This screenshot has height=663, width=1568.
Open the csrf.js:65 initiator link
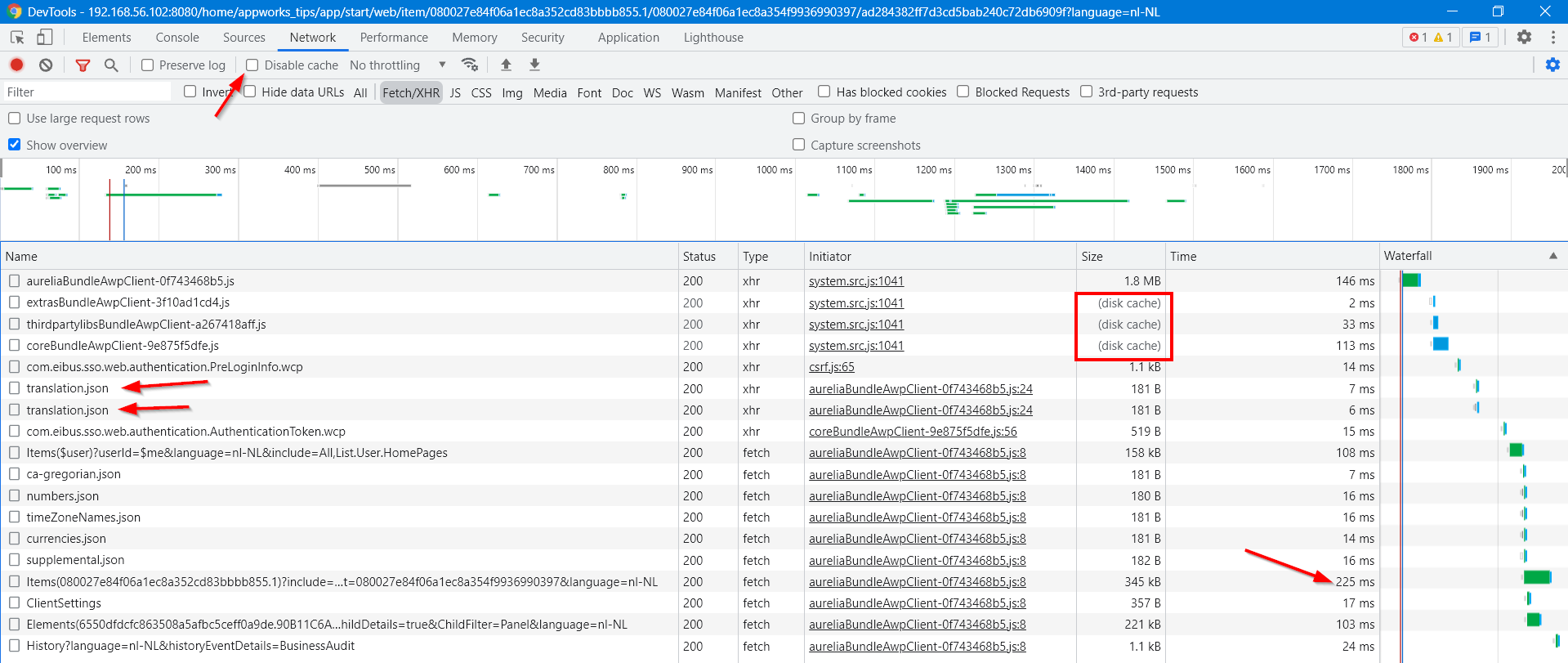[x=831, y=367]
